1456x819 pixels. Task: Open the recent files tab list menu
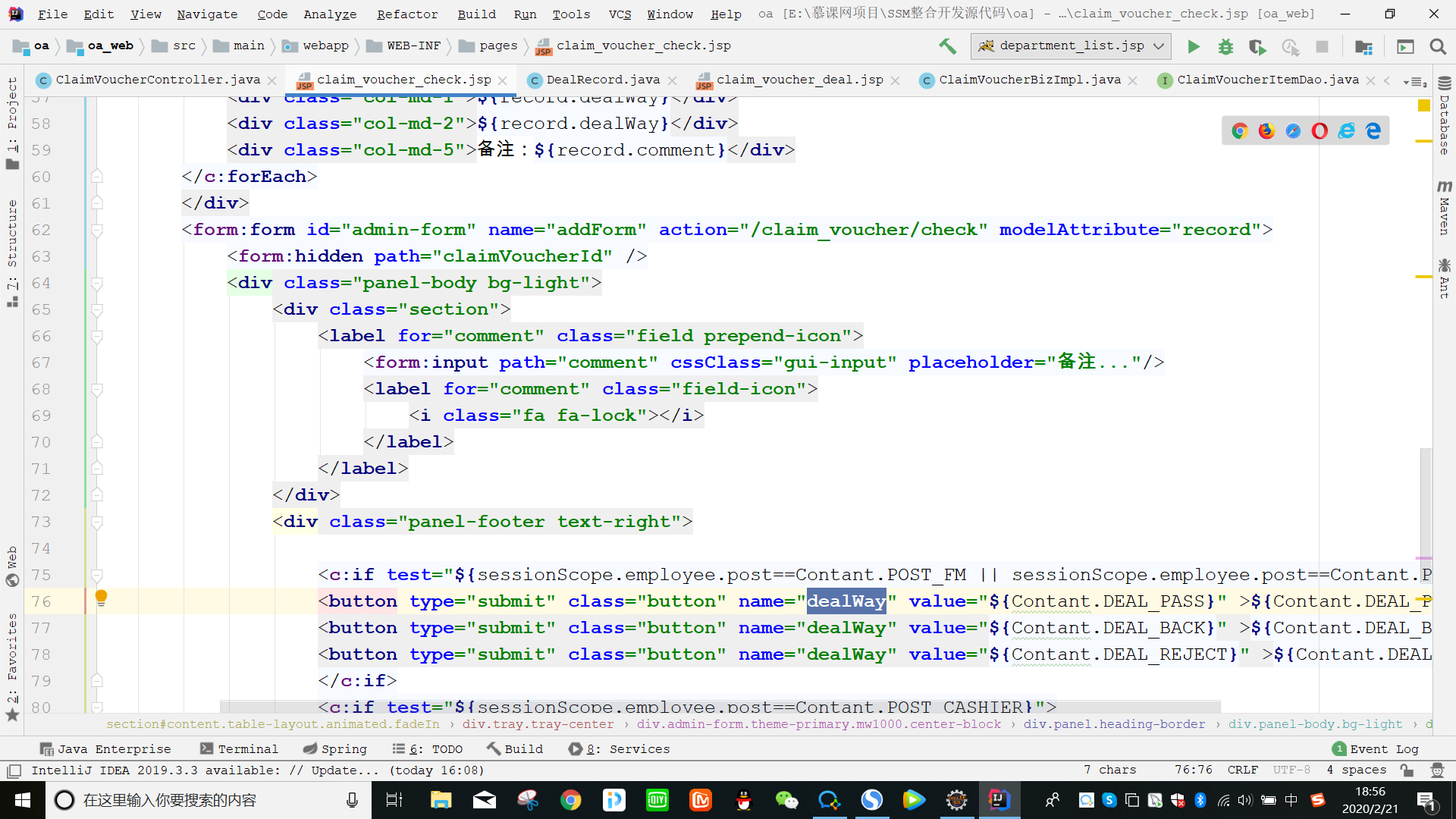point(1416,81)
